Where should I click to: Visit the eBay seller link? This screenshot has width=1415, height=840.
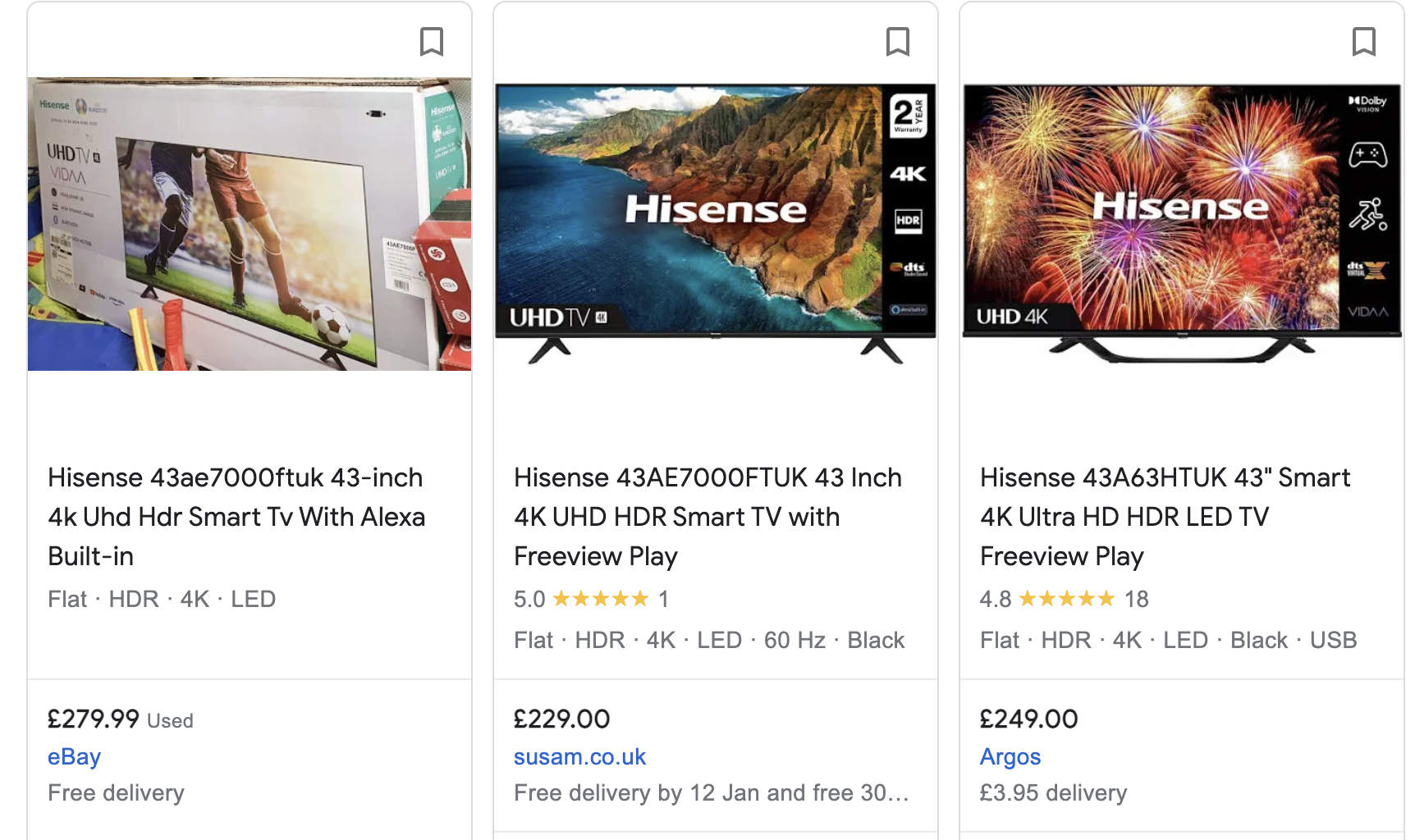(x=74, y=756)
